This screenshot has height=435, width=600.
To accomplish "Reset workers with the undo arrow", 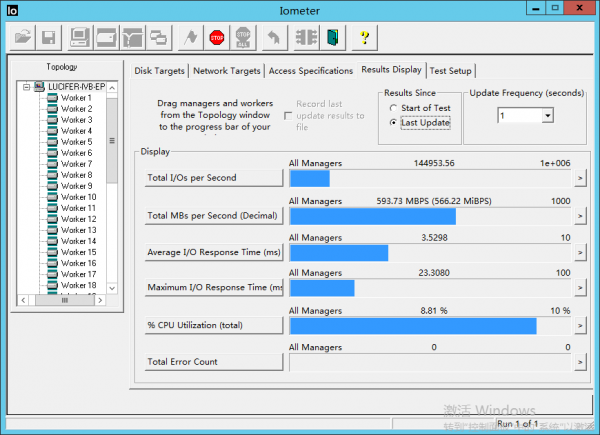I will [x=274, y=37].
